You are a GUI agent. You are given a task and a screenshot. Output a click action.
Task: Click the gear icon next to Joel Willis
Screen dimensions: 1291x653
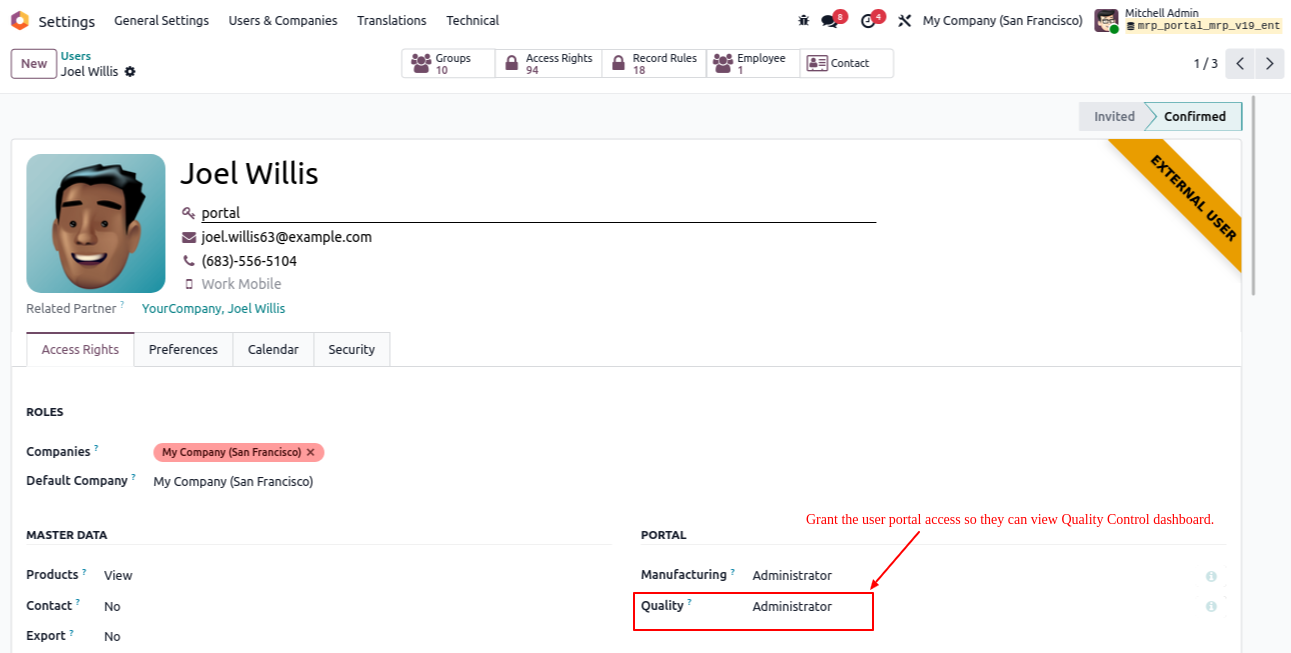click(130, 72)
